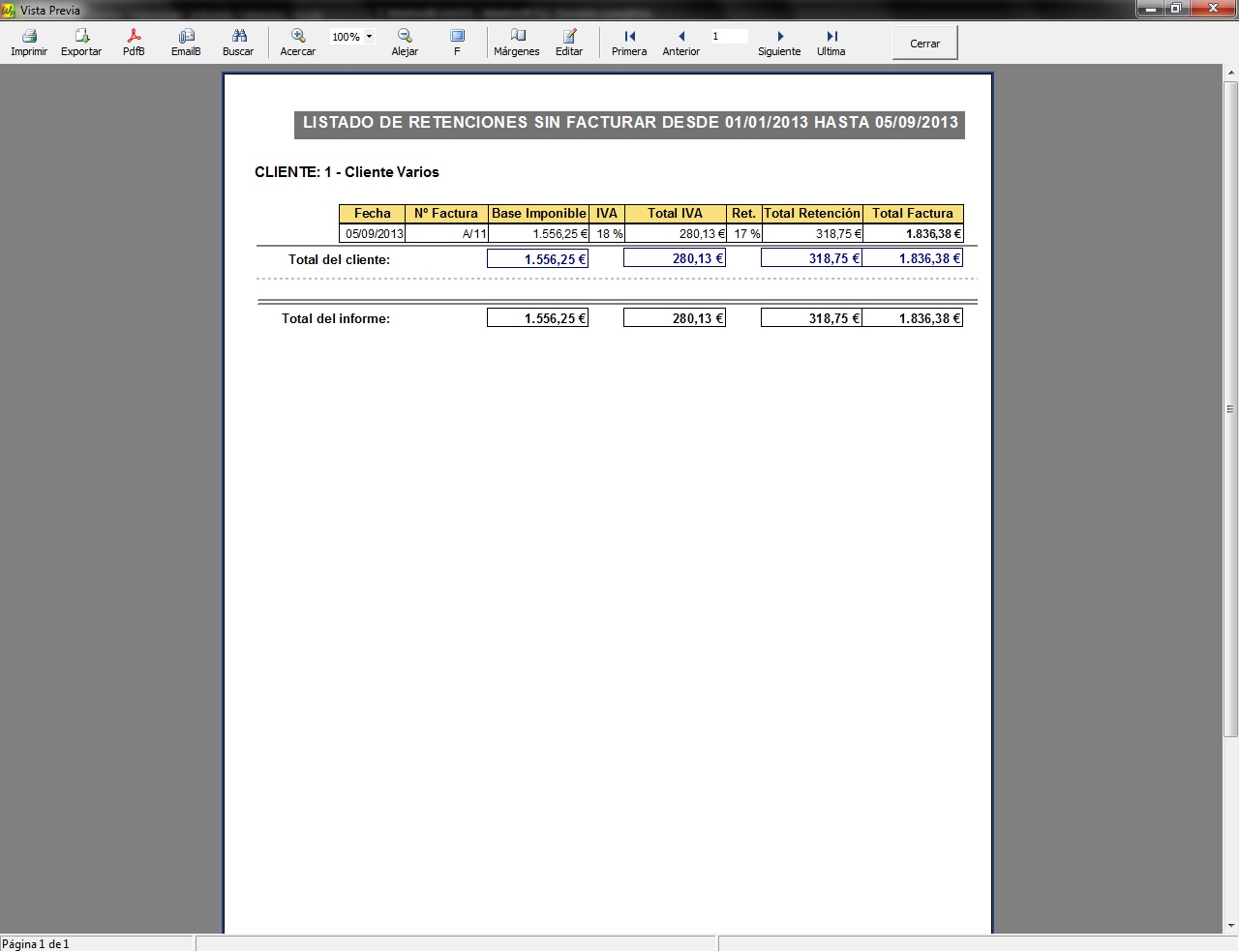The image size is (1239, 952).
Task: Click the Total Factura column header
Action: (x=913, y=214)
